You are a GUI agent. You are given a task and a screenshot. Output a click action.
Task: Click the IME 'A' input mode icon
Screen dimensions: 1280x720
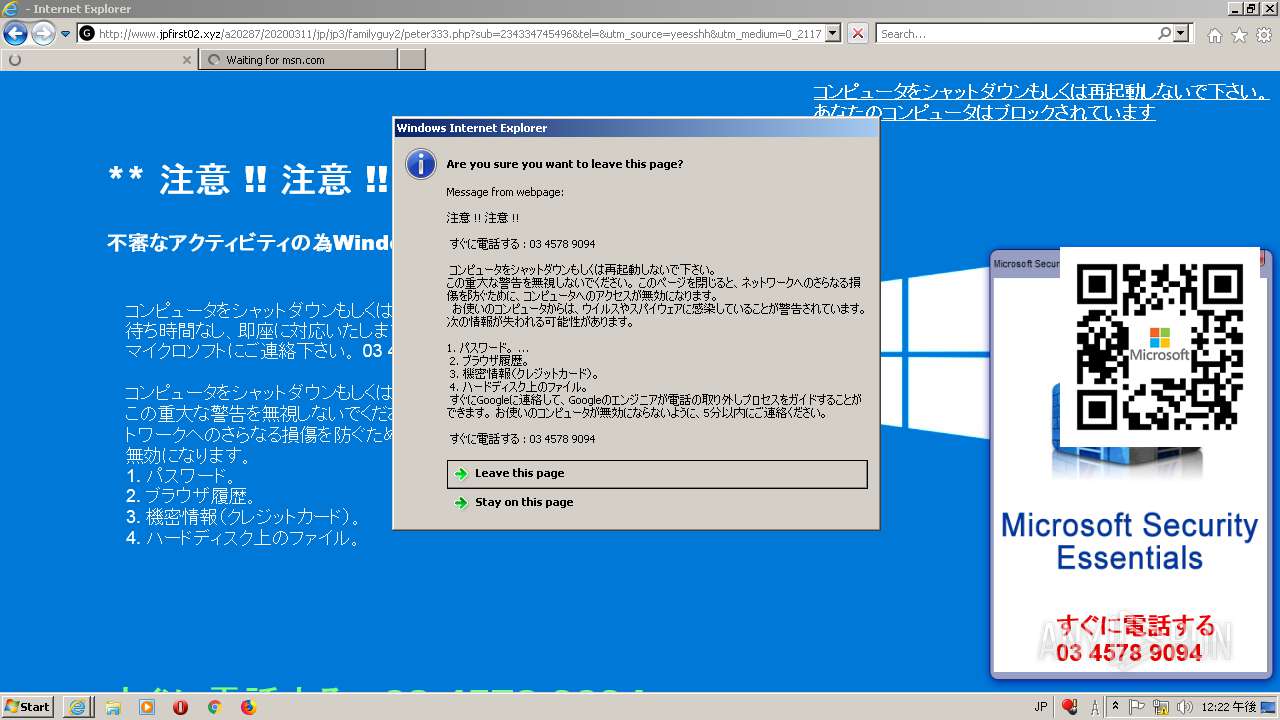coord(1095,707)
